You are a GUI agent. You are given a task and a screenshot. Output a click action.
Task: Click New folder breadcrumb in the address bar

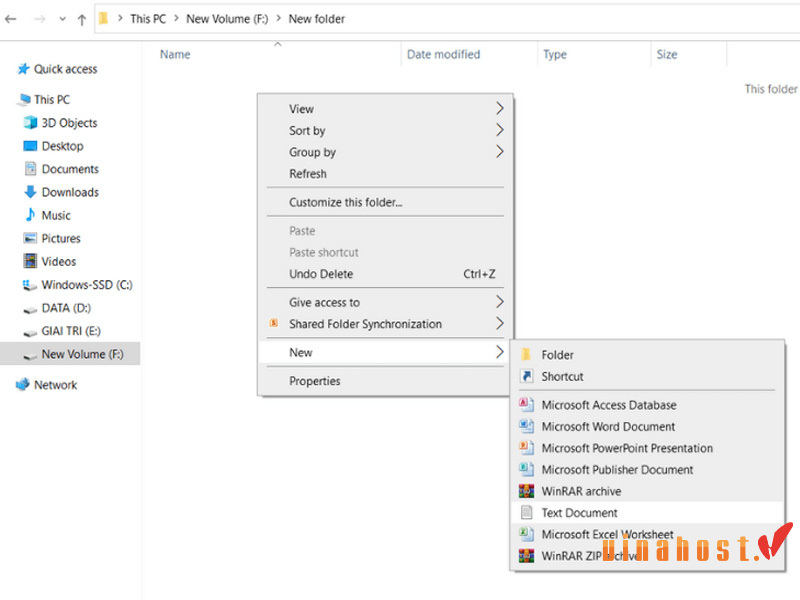[x=317, y=19]
